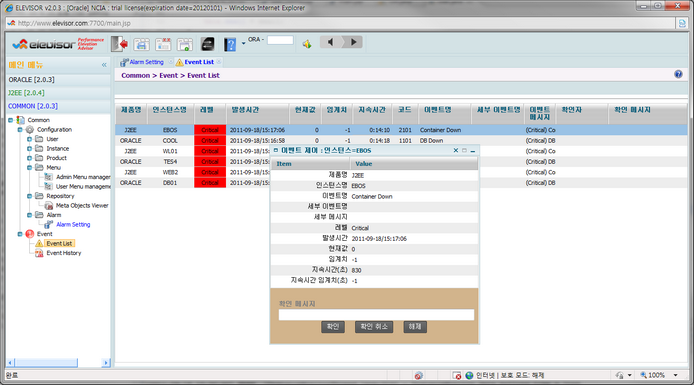This screenshot has width=694, height=385.
Task: Collapse the main menu panel with double chevron
Action: 104,65
